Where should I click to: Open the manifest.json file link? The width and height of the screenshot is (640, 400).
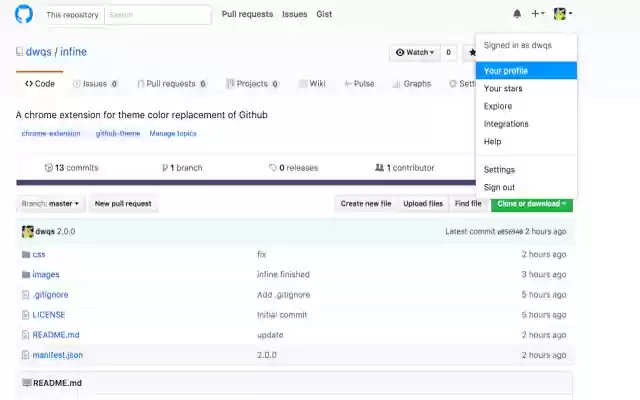coord(58,355)
